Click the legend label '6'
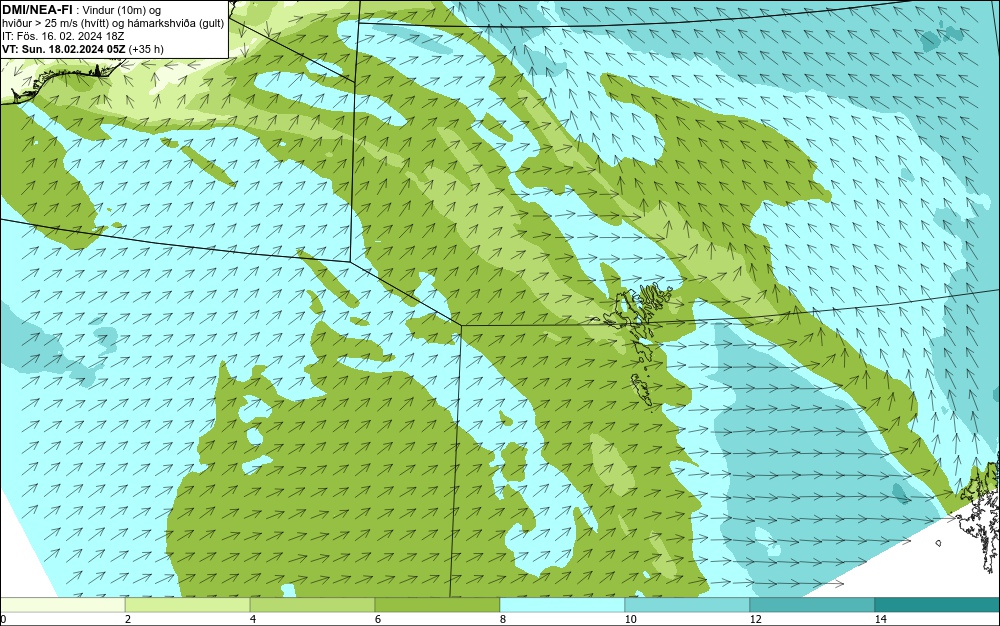1000x626 pixels. pyautogui.click(x=378, y=619)
